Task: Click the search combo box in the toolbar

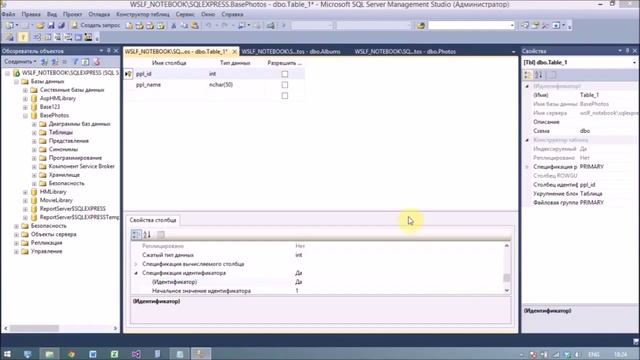Action: coord(471,25)
